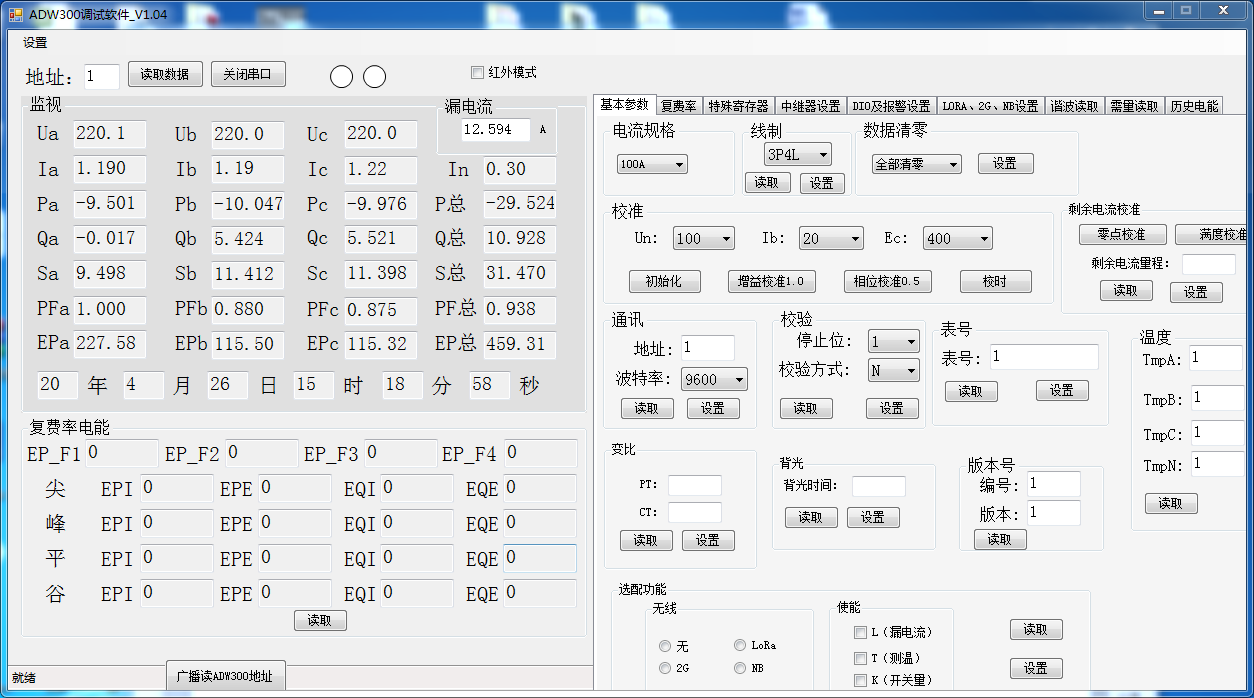Click the 表号 input field
The image size is (1254, 698).
click(x=1043, y=357)
